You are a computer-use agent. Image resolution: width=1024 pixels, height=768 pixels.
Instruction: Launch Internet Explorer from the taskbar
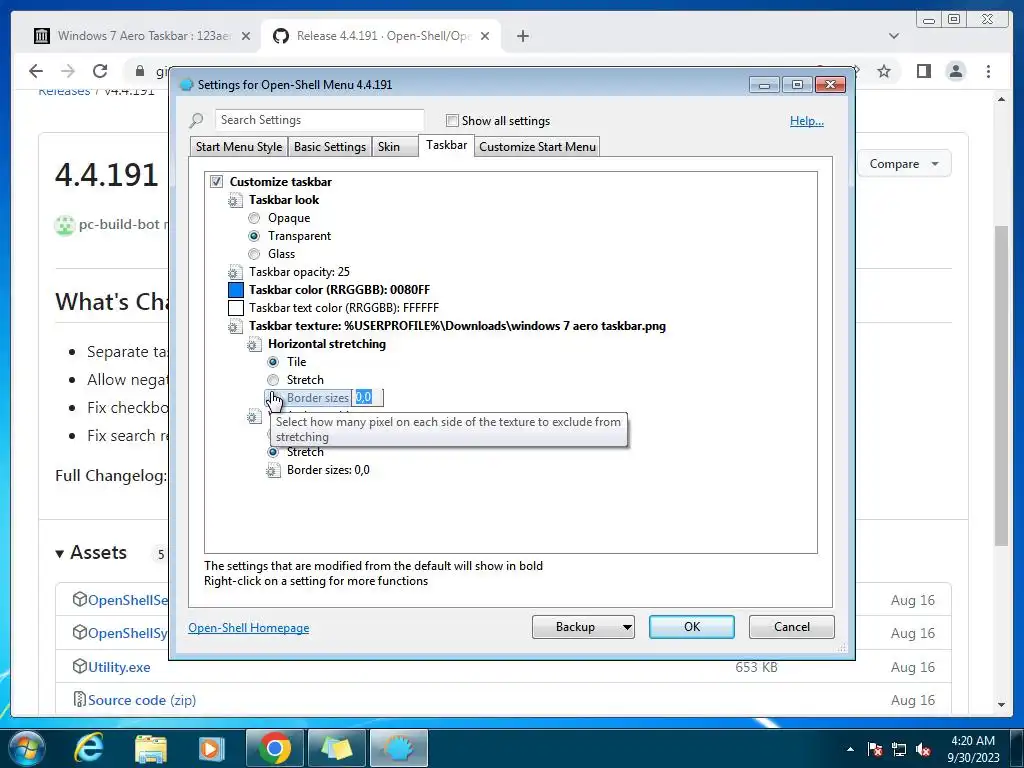click(x=88, y=748)
